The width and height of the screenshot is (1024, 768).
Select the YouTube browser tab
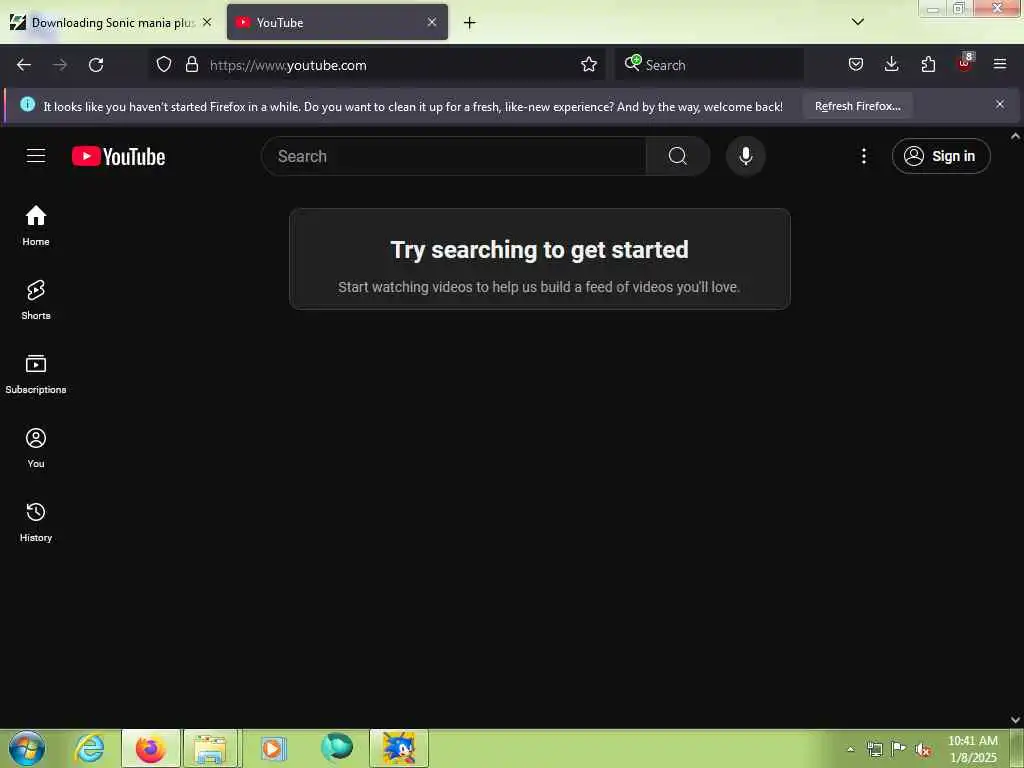[x=338, y=23]
